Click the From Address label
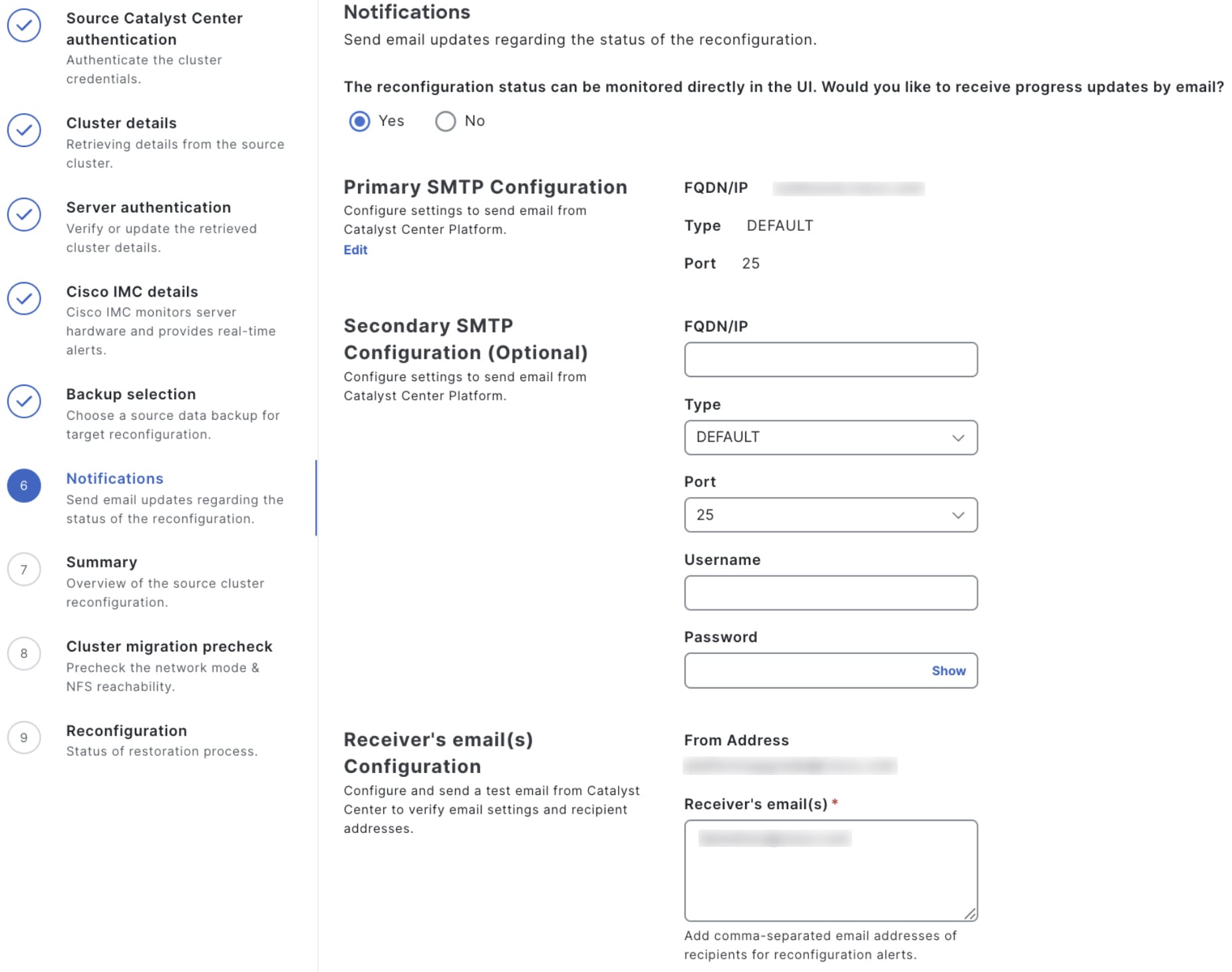 point(736,740)
